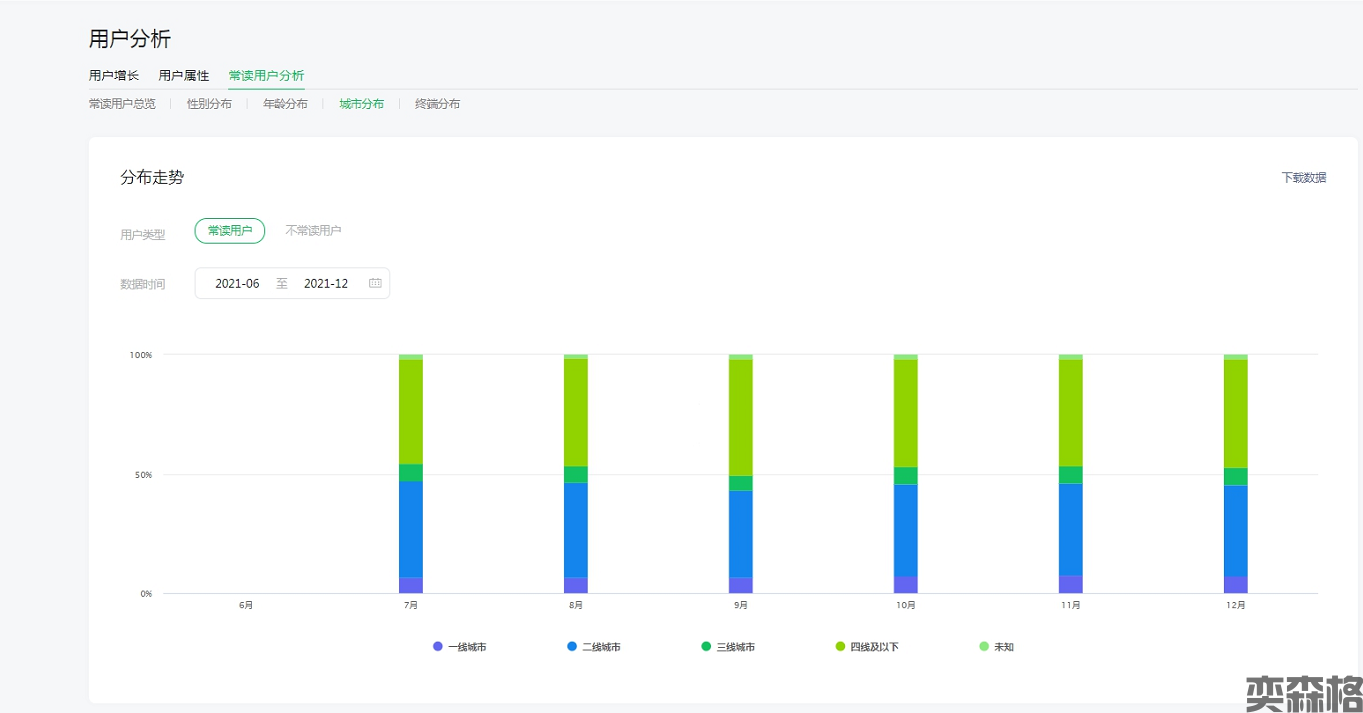Switch to 用户属性 tab

coord(184,75)
